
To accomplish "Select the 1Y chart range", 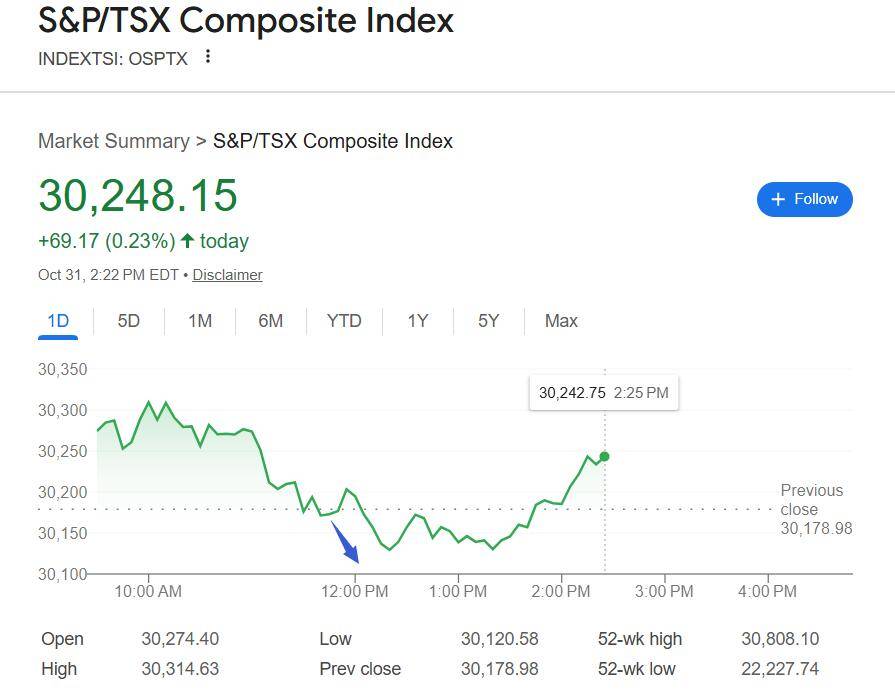I will pyautogui.click(x=418, y=321).
